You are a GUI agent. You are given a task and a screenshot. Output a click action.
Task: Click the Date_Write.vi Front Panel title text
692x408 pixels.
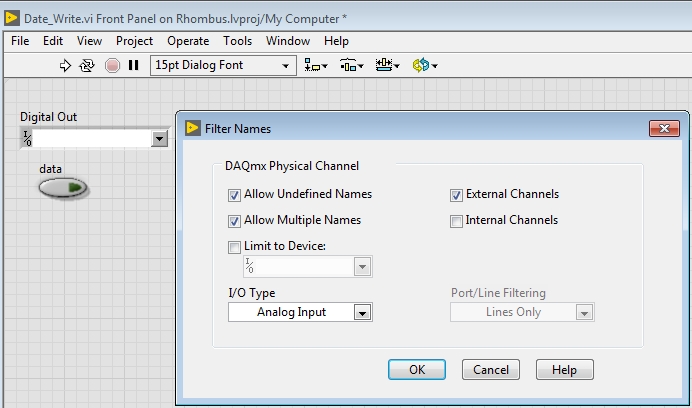(185, 19)
